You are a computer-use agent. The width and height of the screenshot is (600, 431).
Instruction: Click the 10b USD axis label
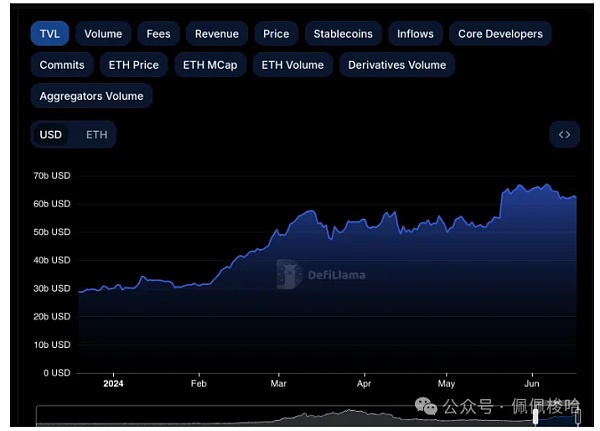[52, 345]
